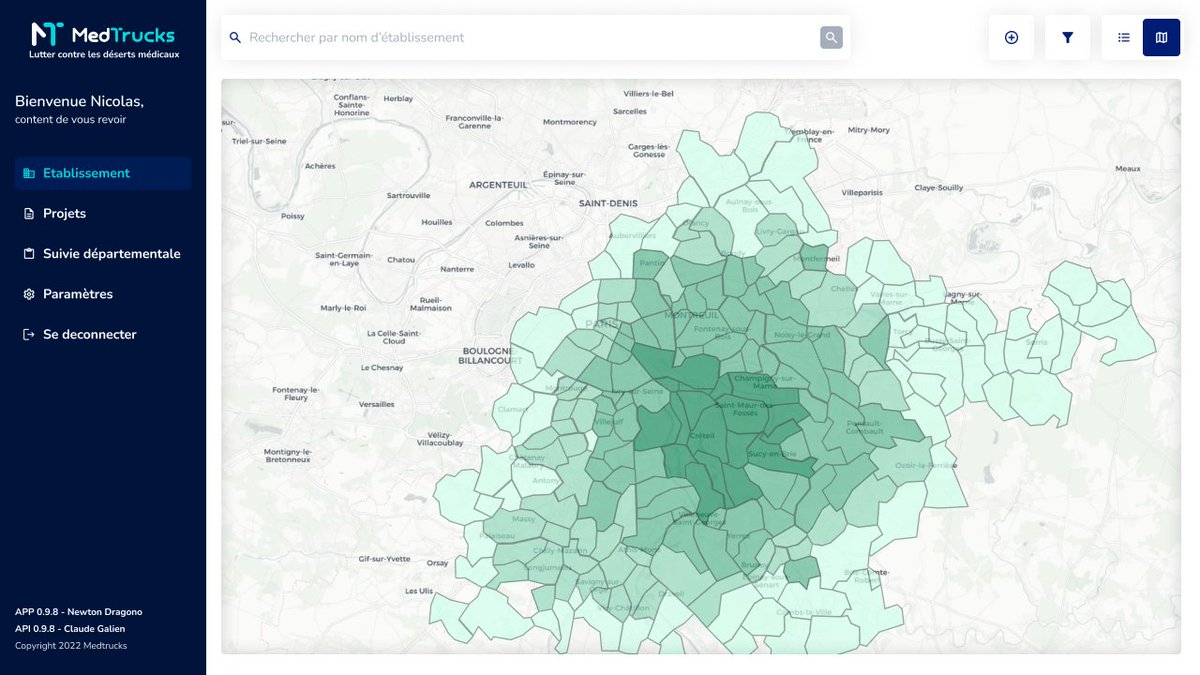
Task: Open settings using the Paramètres gear icon
Action: [27, 293]
